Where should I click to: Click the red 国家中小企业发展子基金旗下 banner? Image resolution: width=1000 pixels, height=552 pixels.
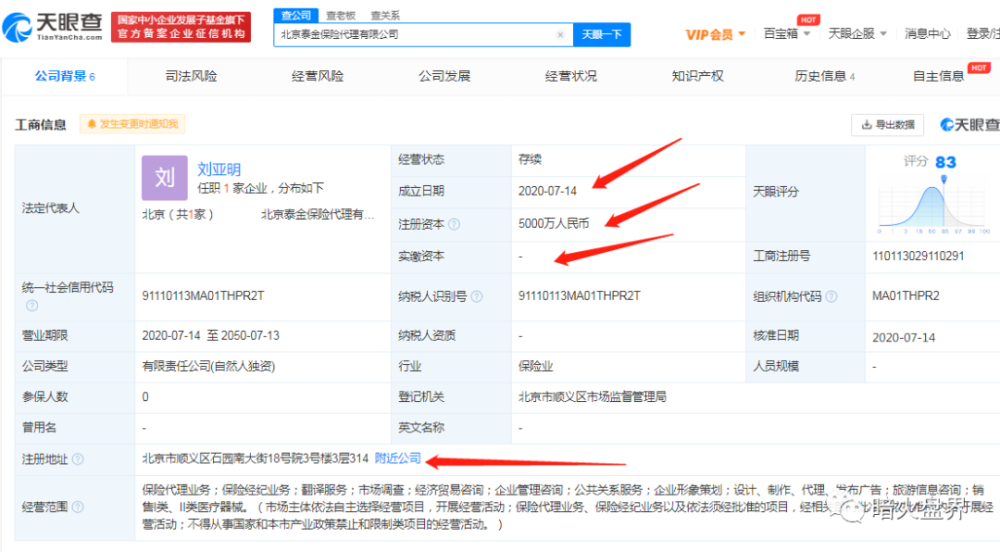click(181, 27)
